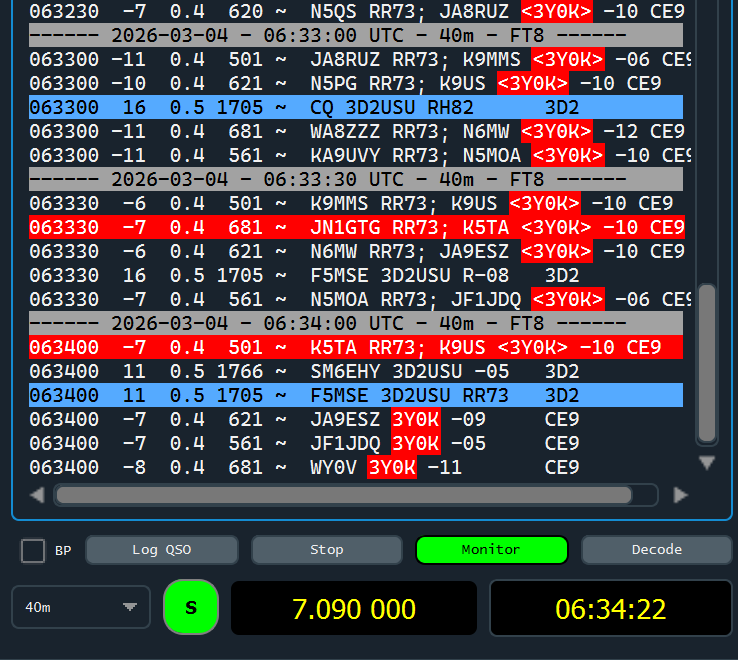This screenshot has width=738, height=660.
Task: Select the JF1JDQ 3Y0K -05 line
Action: coord(356,443)
